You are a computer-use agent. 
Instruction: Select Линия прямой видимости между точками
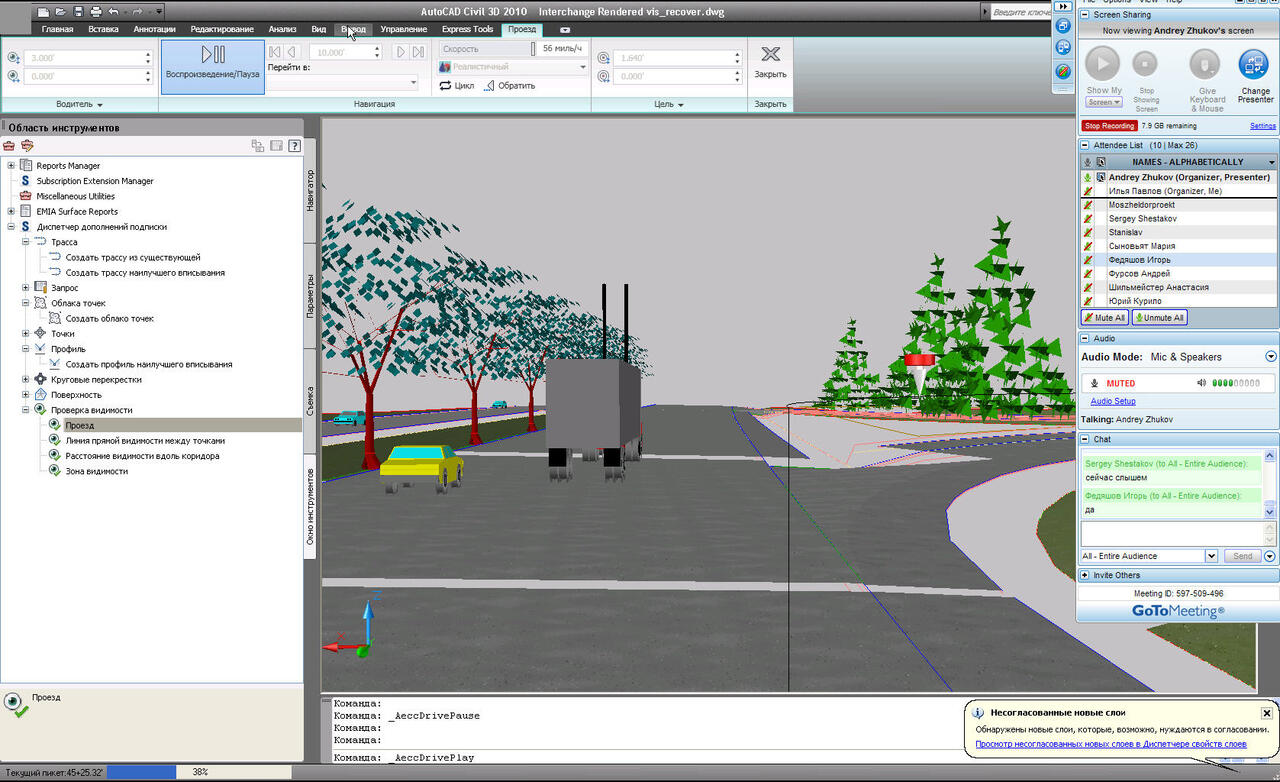click(x=145, y=440)
